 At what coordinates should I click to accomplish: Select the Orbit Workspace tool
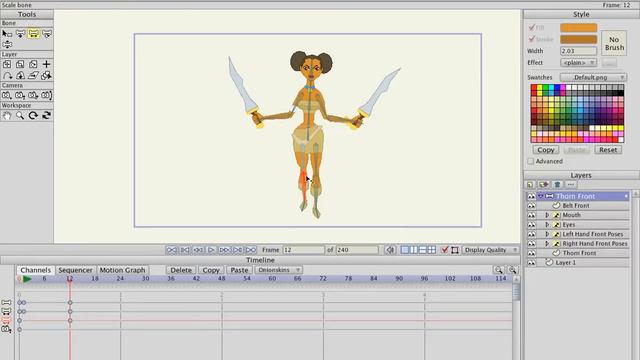click(x=47, y=116)
